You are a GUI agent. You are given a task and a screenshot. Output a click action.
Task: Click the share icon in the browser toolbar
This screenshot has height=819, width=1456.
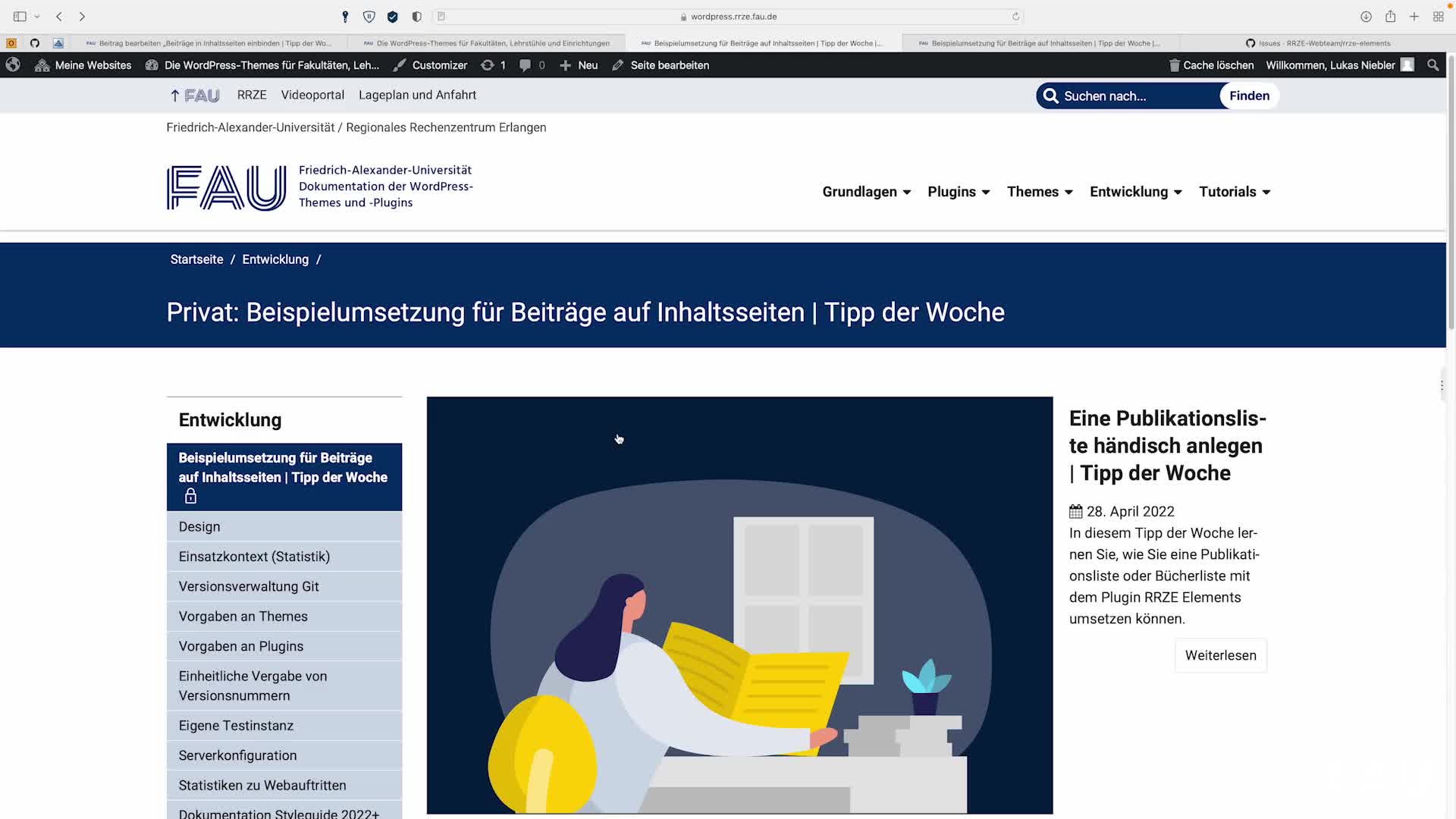tap(1391, 16)
